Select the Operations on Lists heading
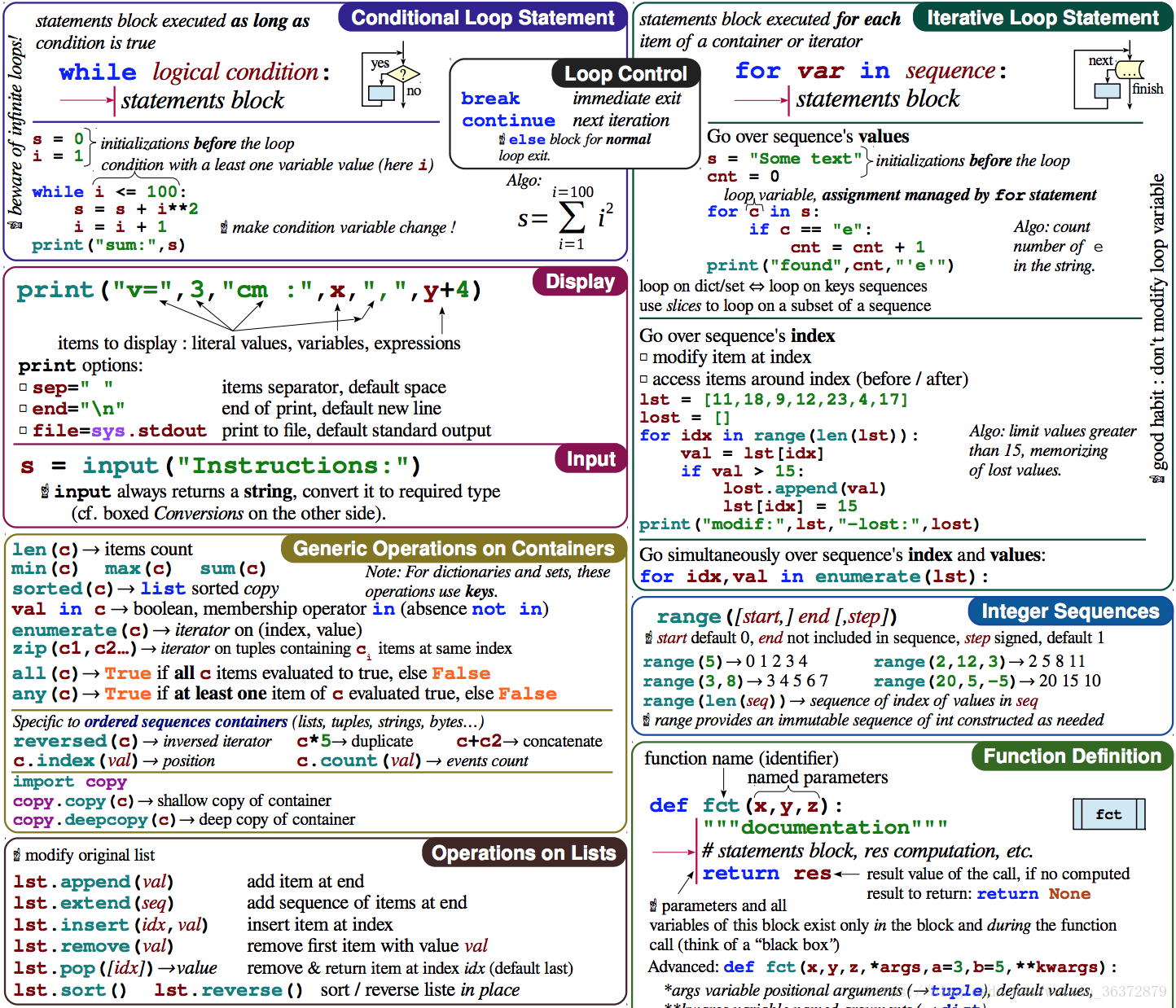1176x1008 pixels. (524, 853)
